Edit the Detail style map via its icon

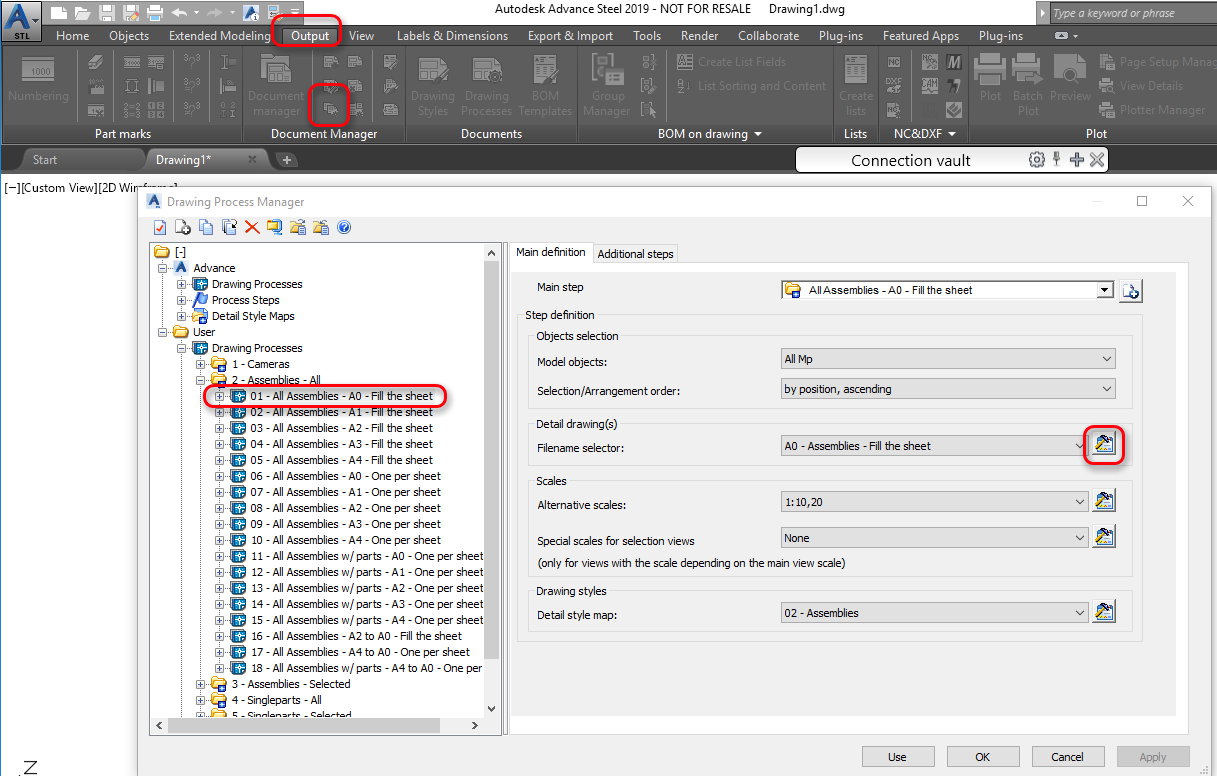1104,612
